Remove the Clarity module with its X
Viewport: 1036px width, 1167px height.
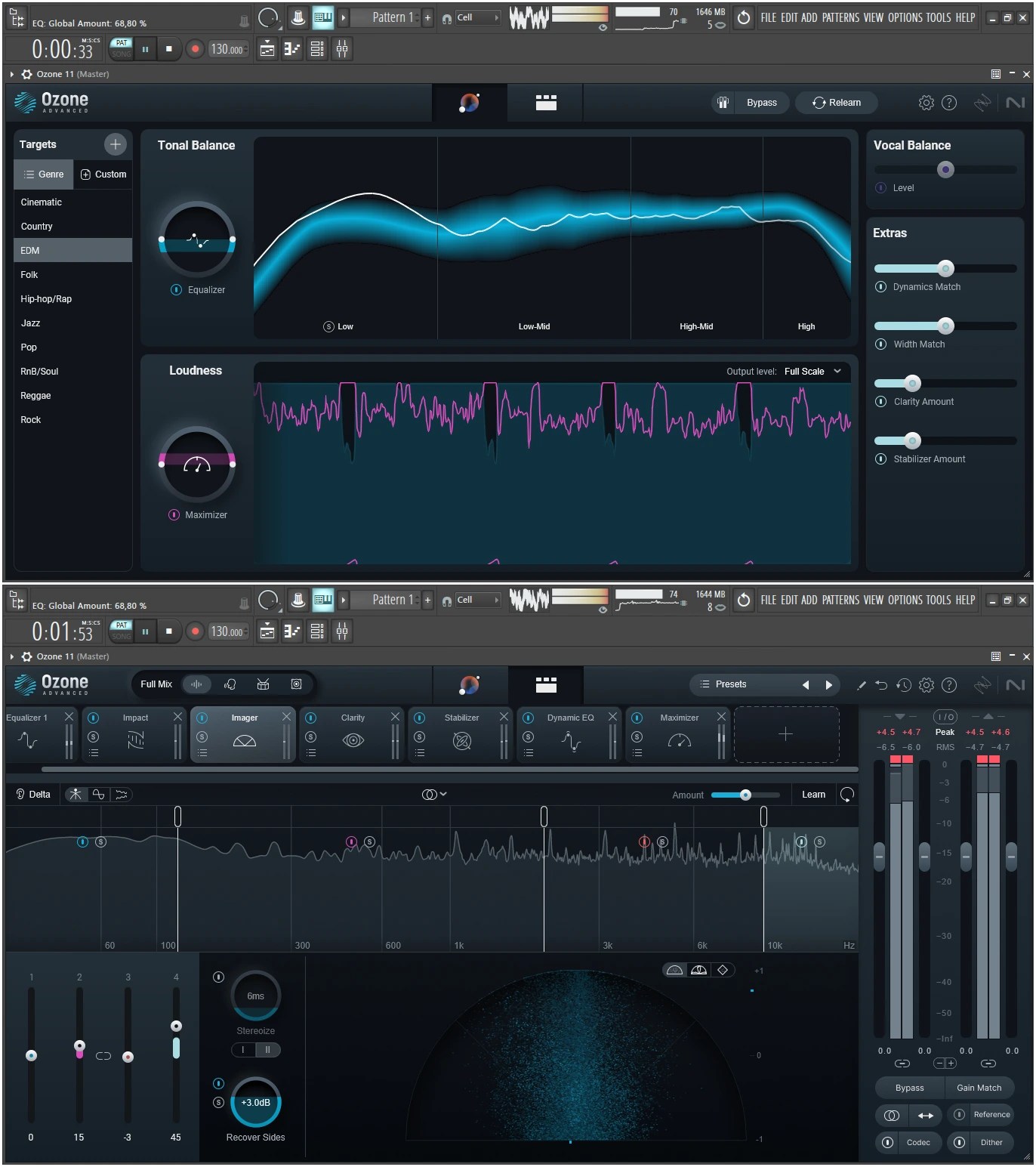(396, 717)
